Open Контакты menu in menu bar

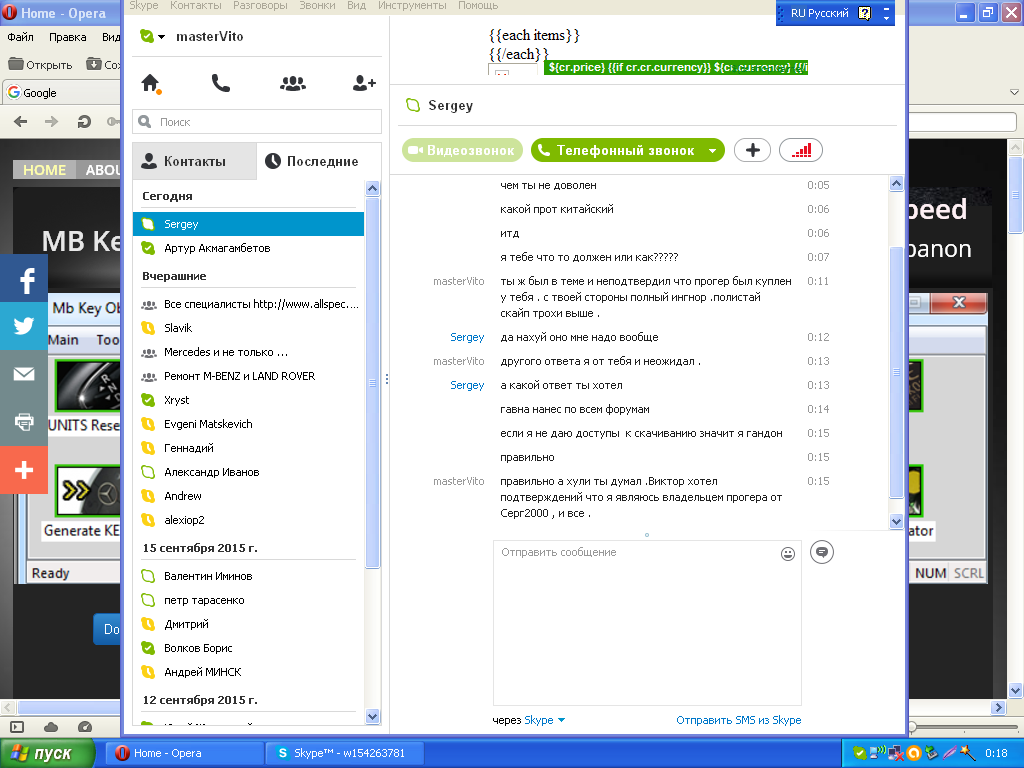coord(196,5)
